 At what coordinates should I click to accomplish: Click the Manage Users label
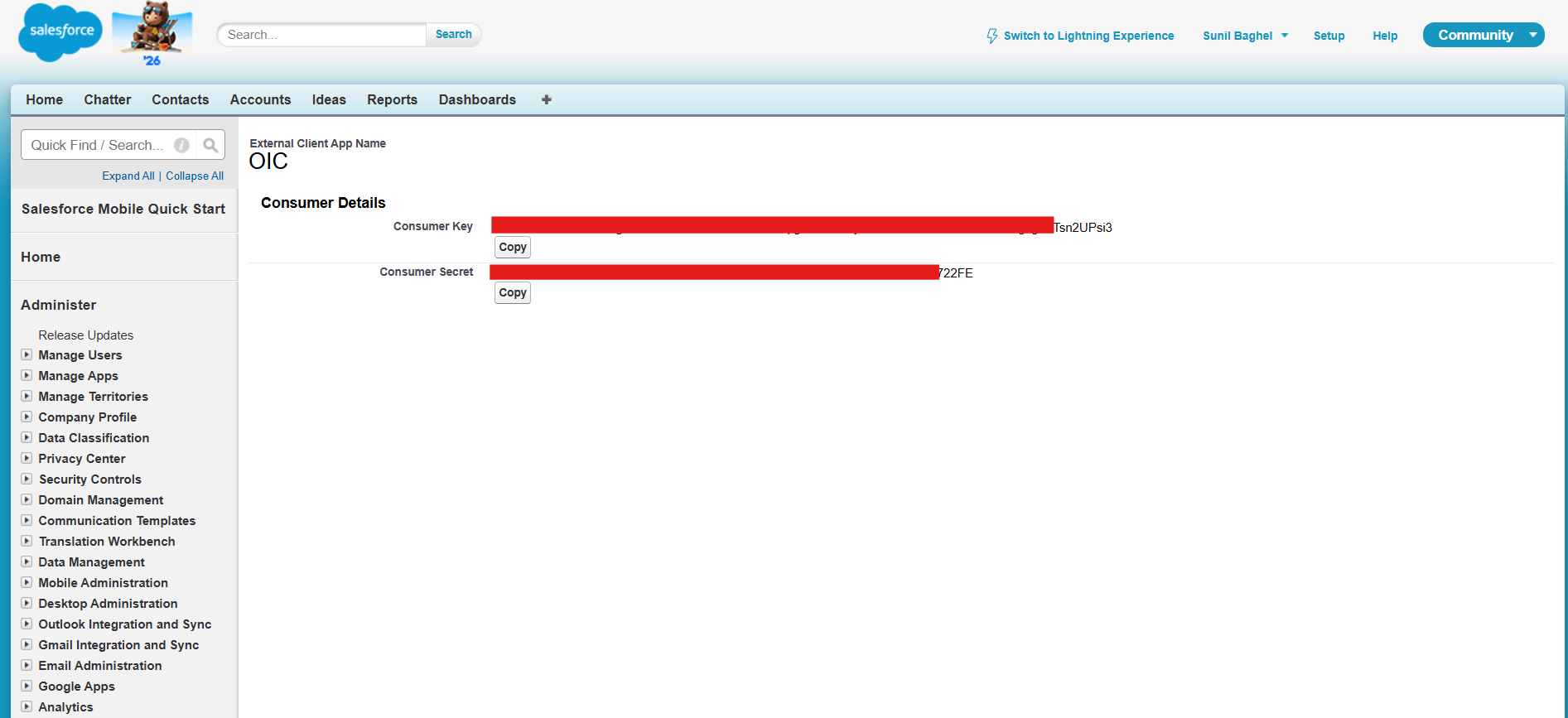80,354
